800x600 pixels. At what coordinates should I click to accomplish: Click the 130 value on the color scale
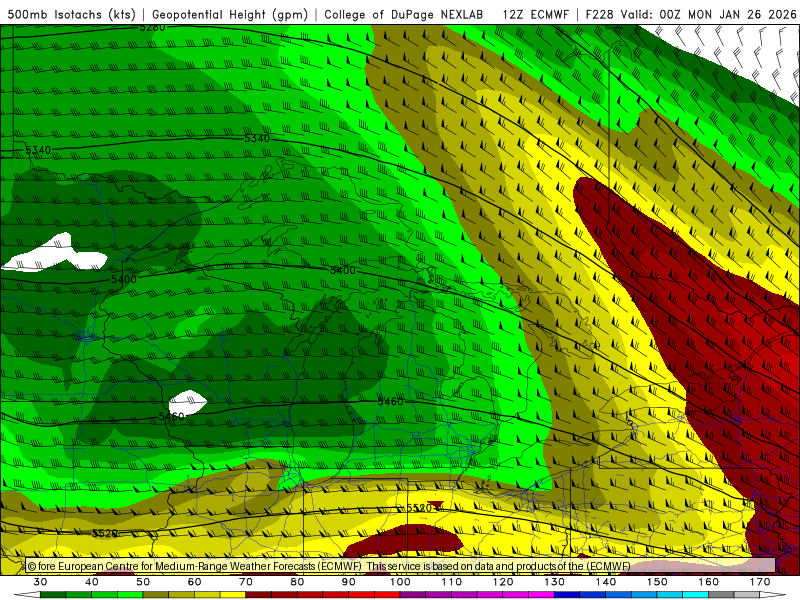[x=554, y=582]
